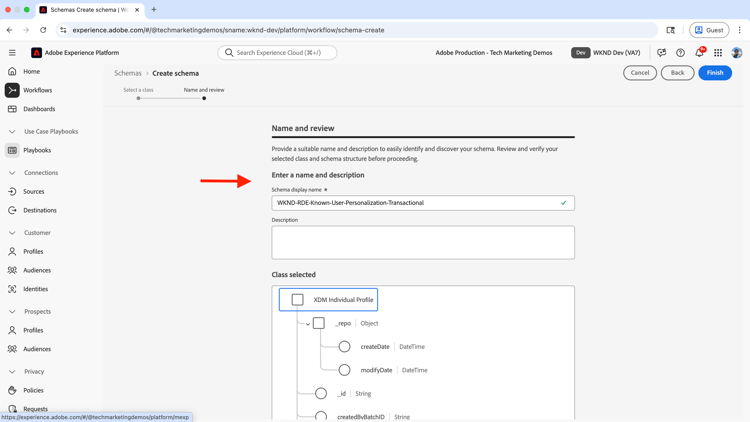The width and height of the screenshot is (750, 422).
Task: Open the Policies icon
Action: [12, 390]
